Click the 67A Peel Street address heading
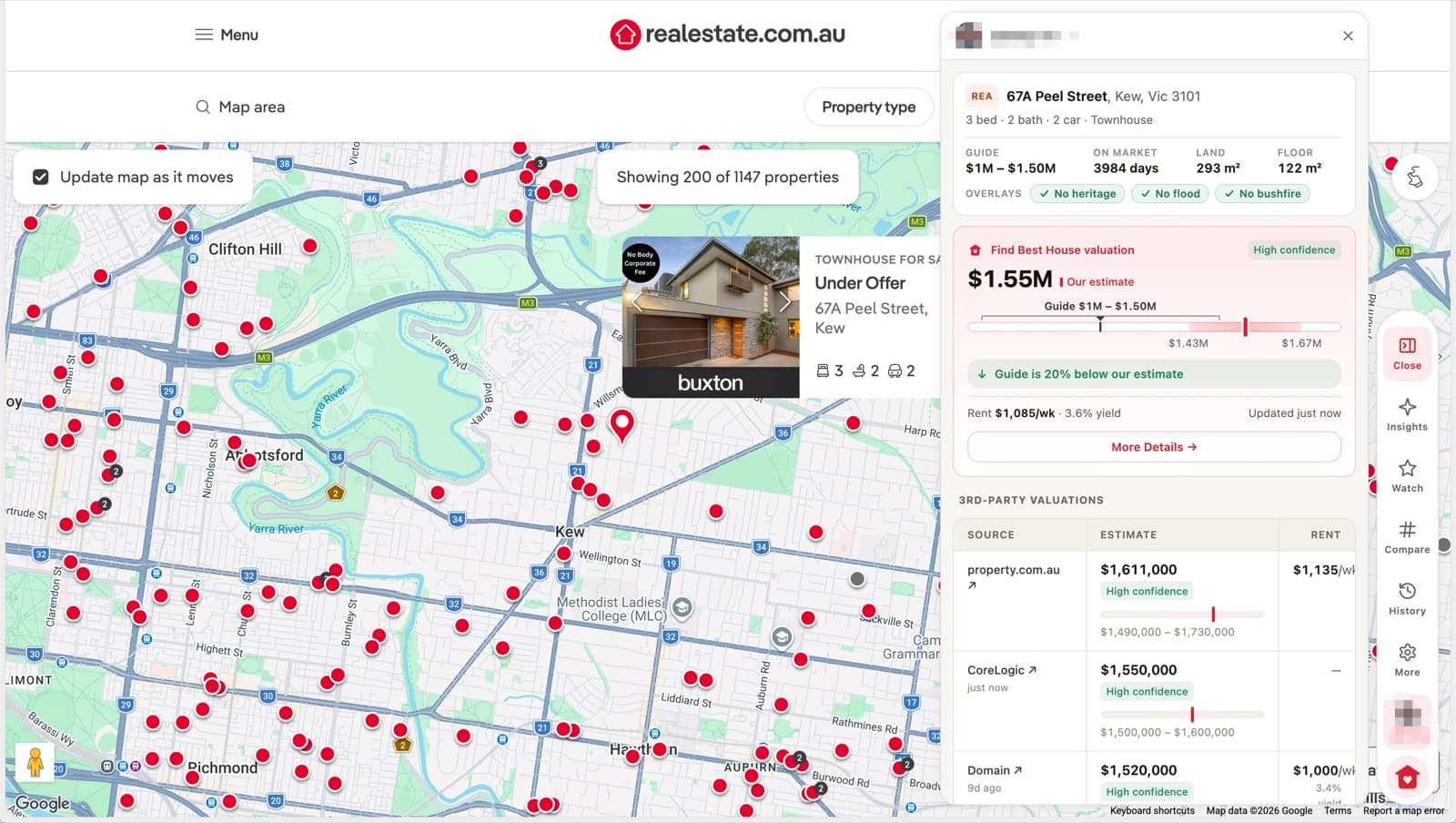Screen dimensions: 1456x823 point(1057,97)
